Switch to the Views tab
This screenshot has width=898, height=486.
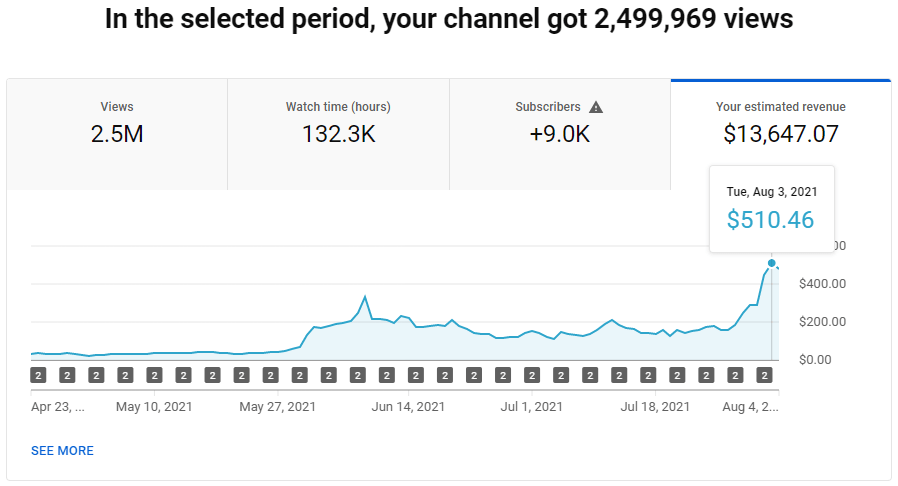pyautogui.click(x=117, y=135)
